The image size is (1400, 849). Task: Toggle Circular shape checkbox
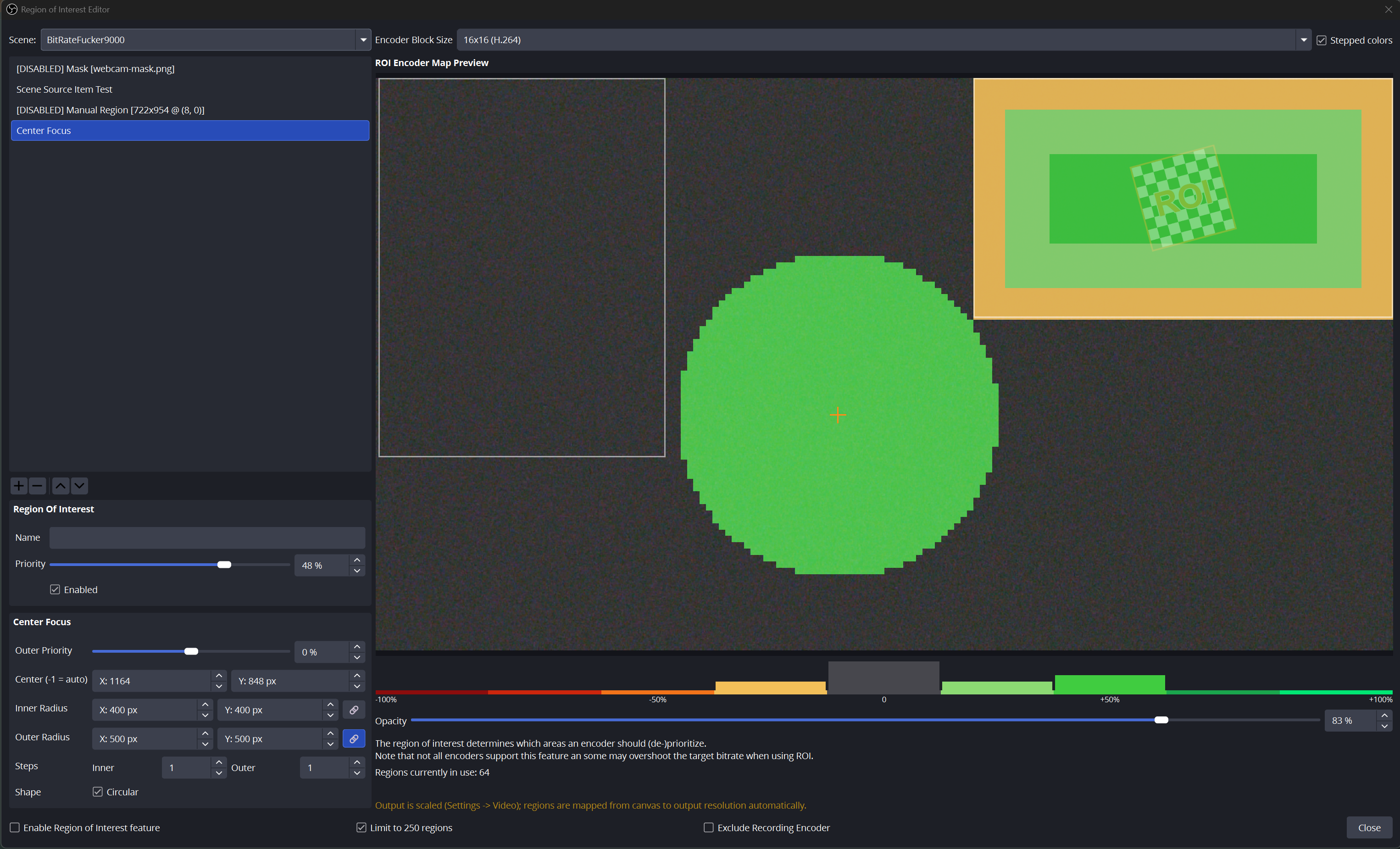pyautogui.click(x=98, y=792)
